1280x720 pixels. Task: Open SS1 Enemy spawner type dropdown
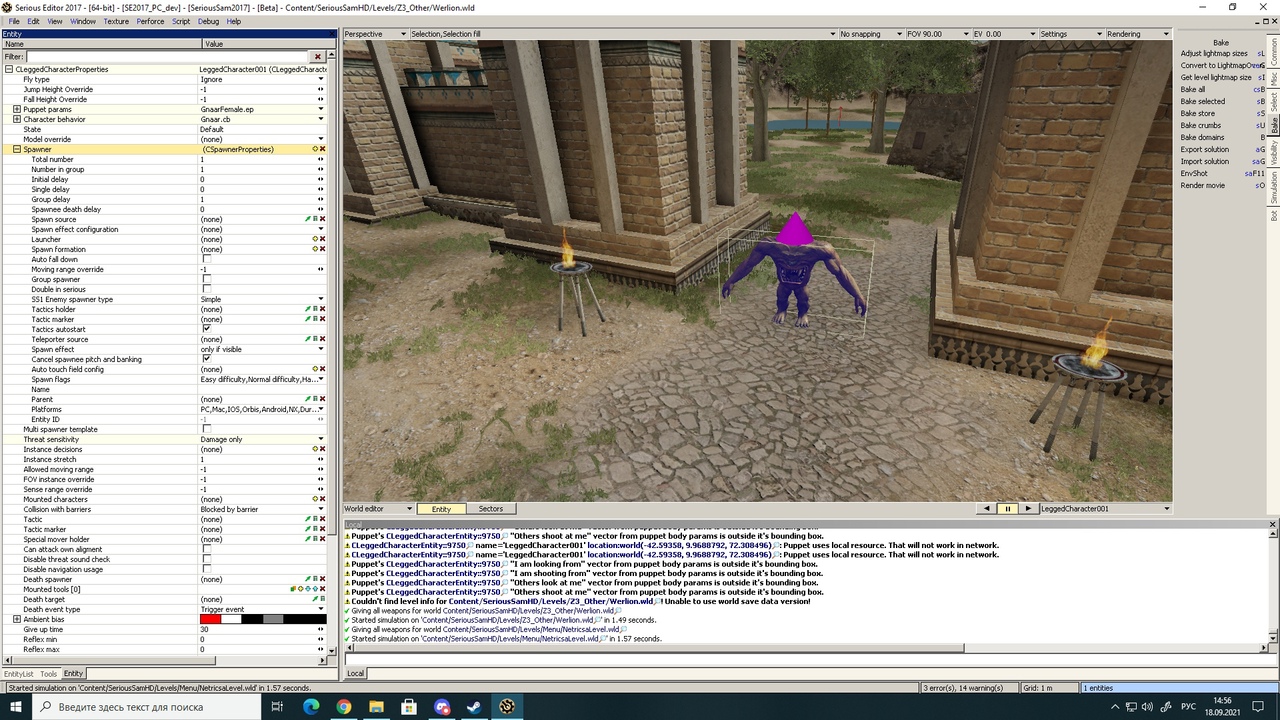coord(321,299)
